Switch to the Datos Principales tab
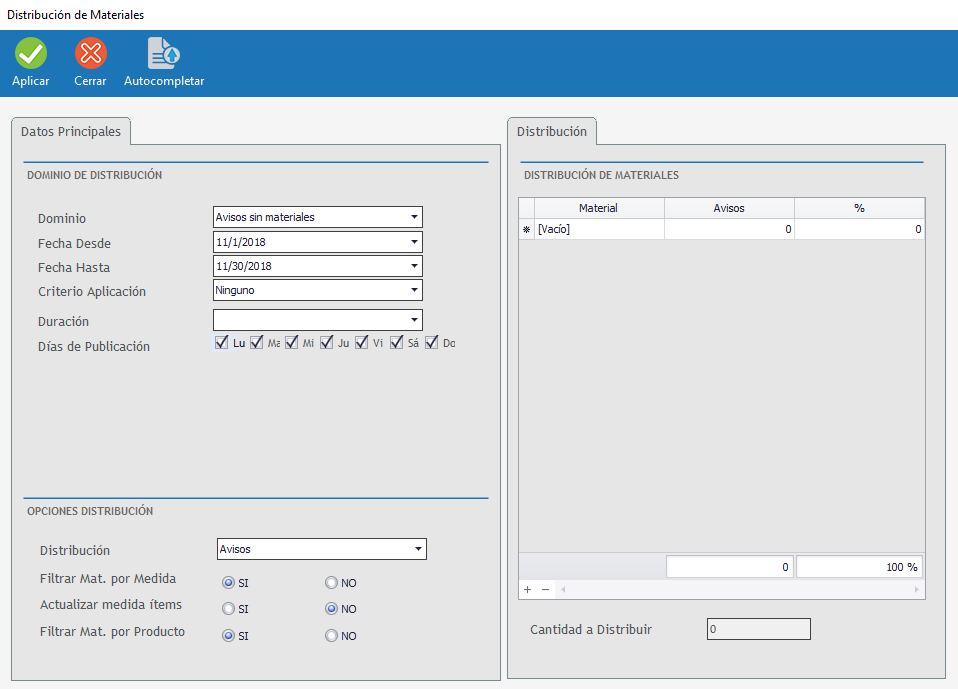 (71, 132)
